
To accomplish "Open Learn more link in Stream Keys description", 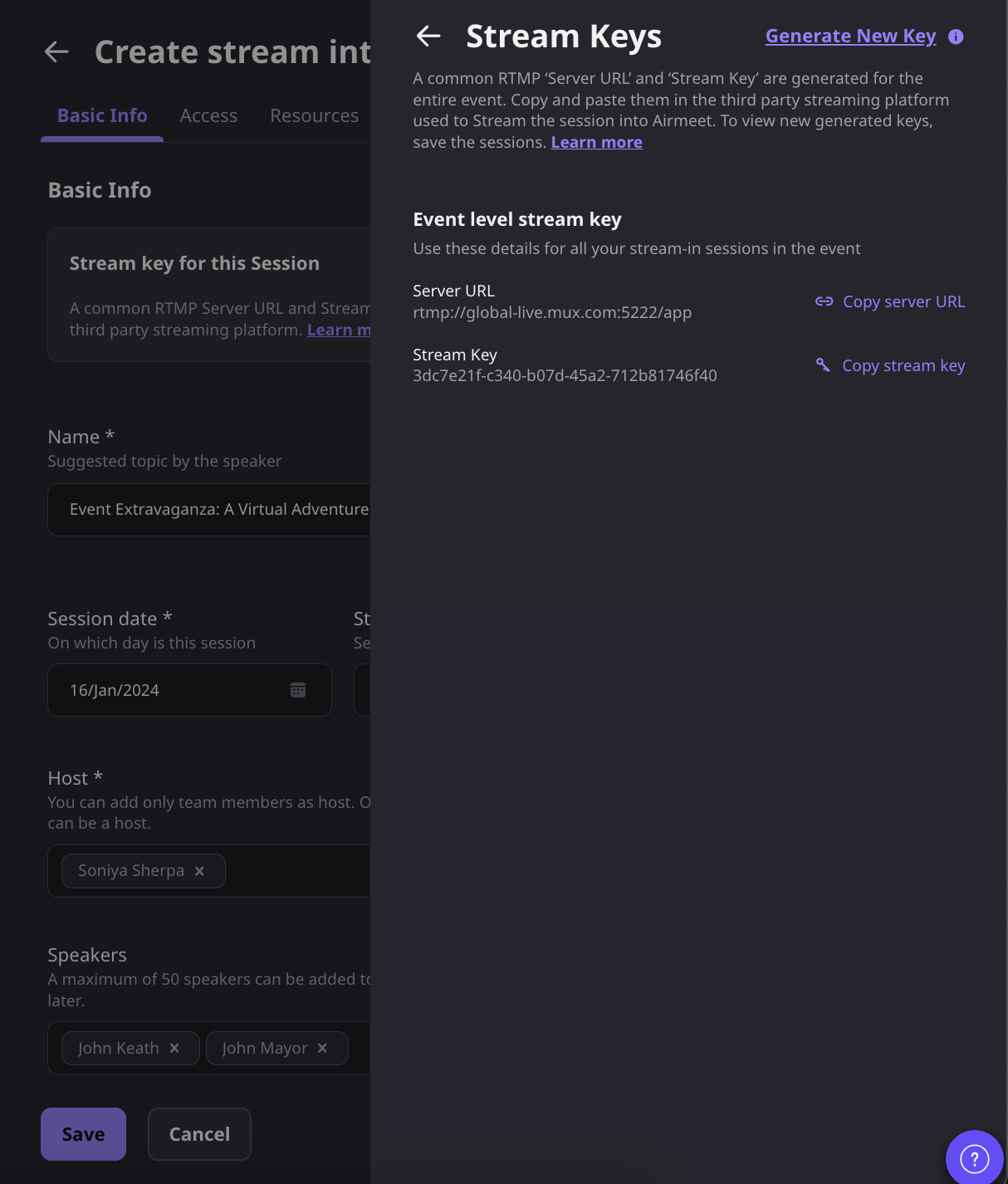I will point(596,142).
